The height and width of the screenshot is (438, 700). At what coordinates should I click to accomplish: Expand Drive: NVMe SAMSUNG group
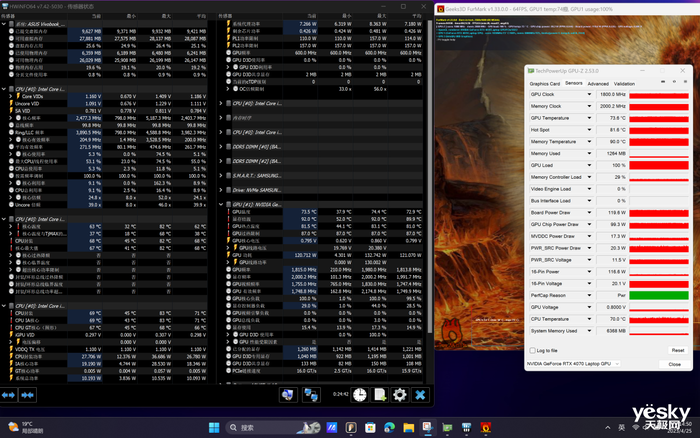pos(221,190)
